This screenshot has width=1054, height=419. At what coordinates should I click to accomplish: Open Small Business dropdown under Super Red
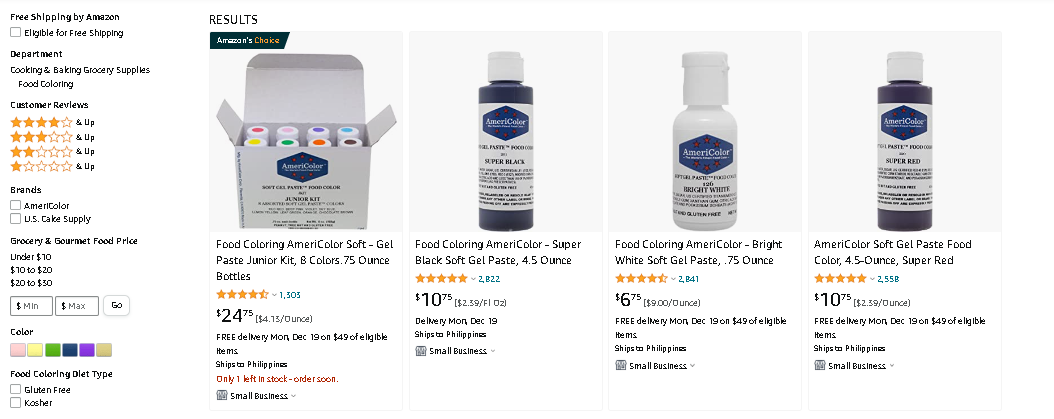[892, 366]
